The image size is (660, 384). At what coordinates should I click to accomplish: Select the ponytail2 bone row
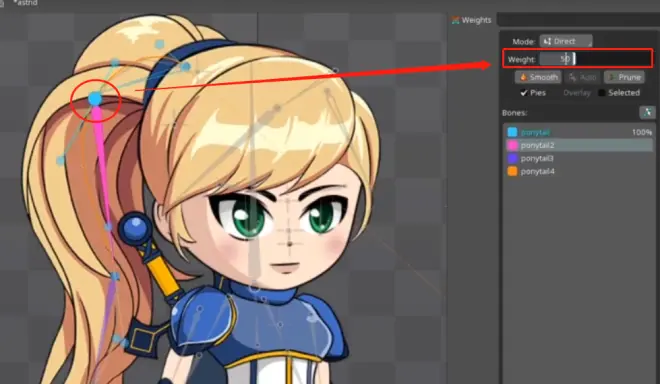pos(579,145)
